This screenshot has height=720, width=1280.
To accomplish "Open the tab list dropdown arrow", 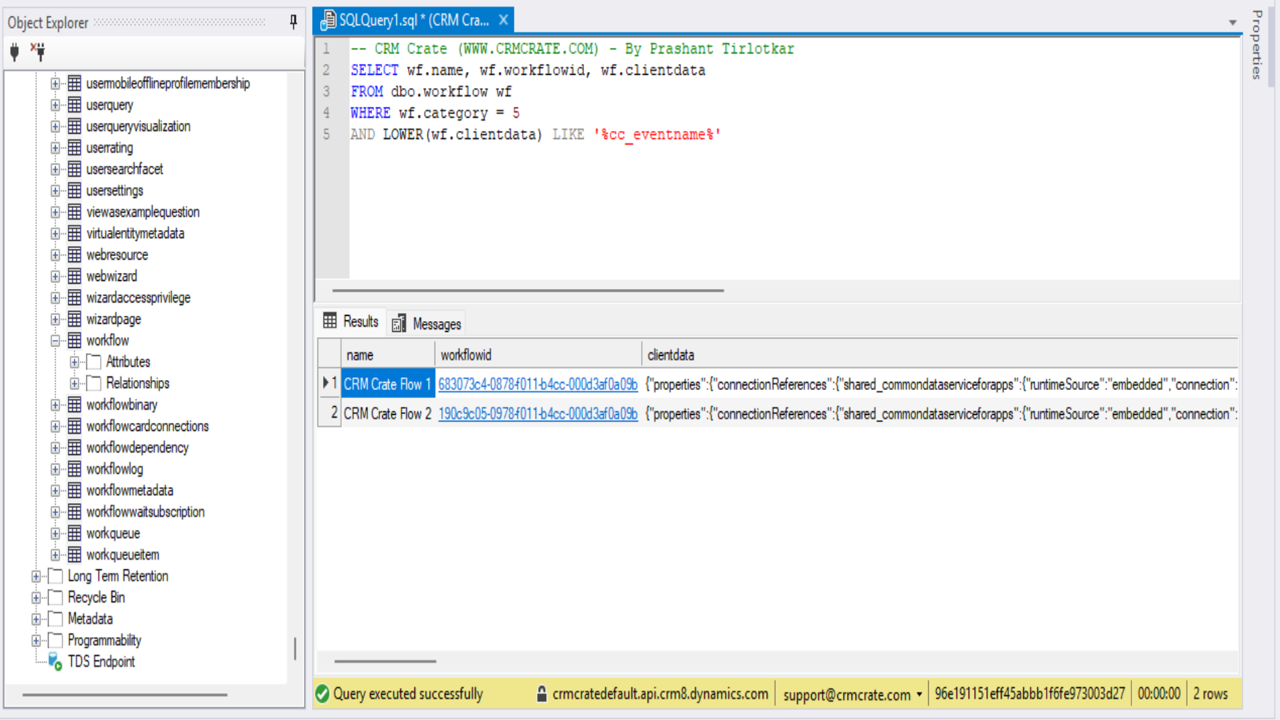I will pyautogui.click(x=1232, y=23).
